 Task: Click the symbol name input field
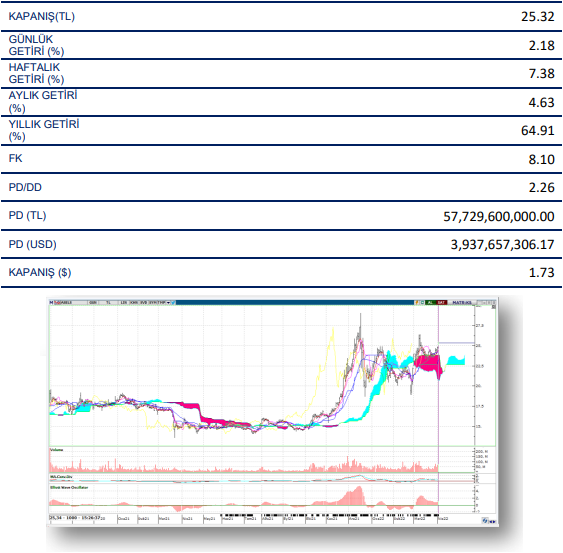tap(74, 302)
